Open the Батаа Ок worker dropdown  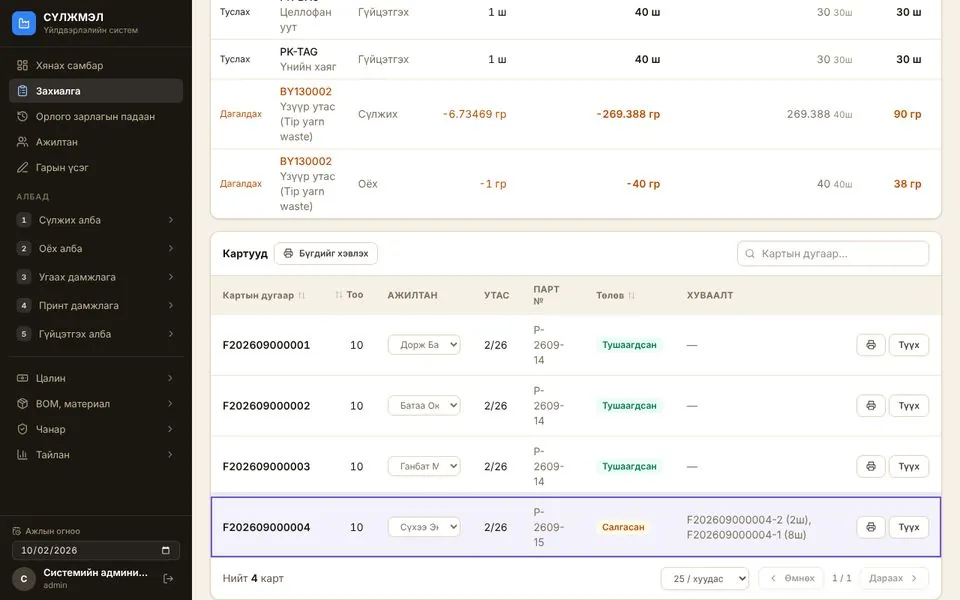[x=424, y=405]
